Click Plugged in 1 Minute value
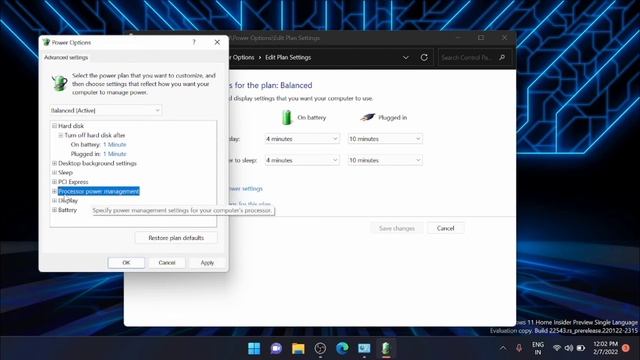 pyautogui.click(x=115, y=154)
